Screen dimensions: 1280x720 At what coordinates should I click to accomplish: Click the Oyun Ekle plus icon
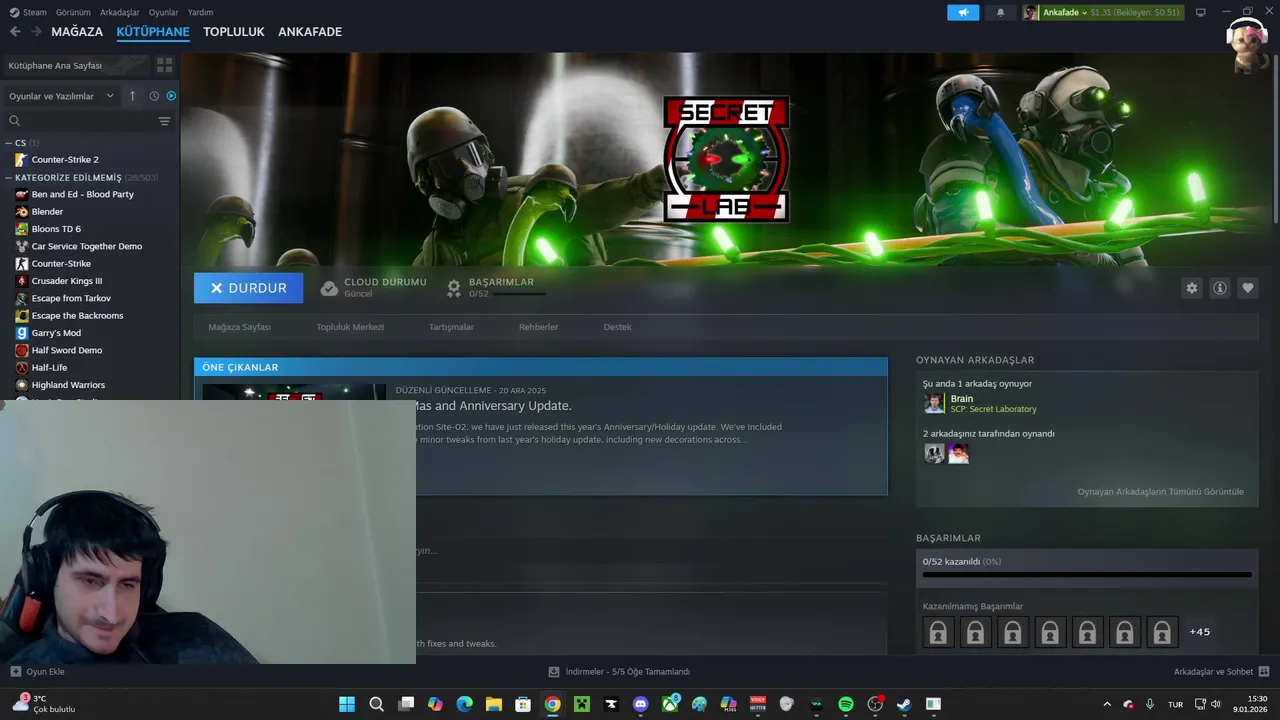pyautogui.click(x=15, y=672)
